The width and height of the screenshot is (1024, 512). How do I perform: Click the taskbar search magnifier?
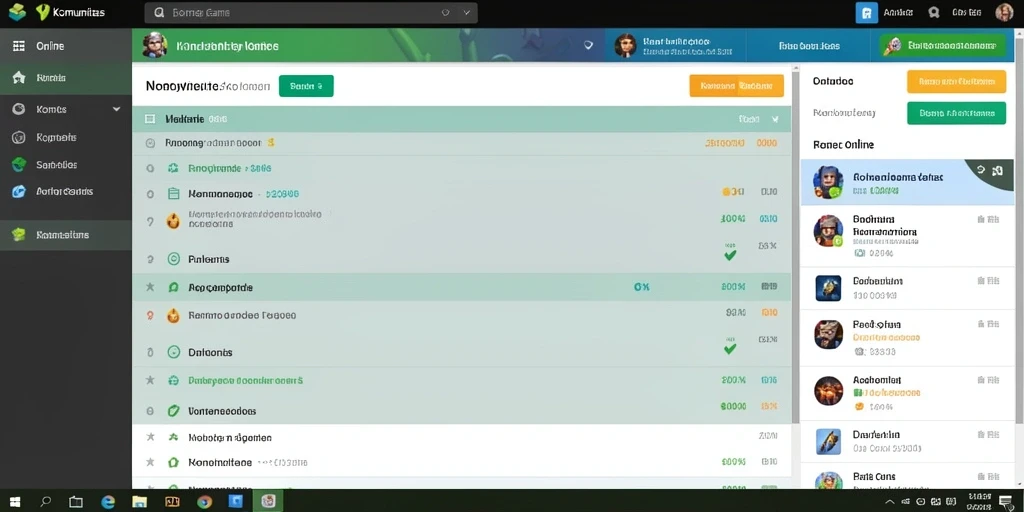[x=46, y=502]
